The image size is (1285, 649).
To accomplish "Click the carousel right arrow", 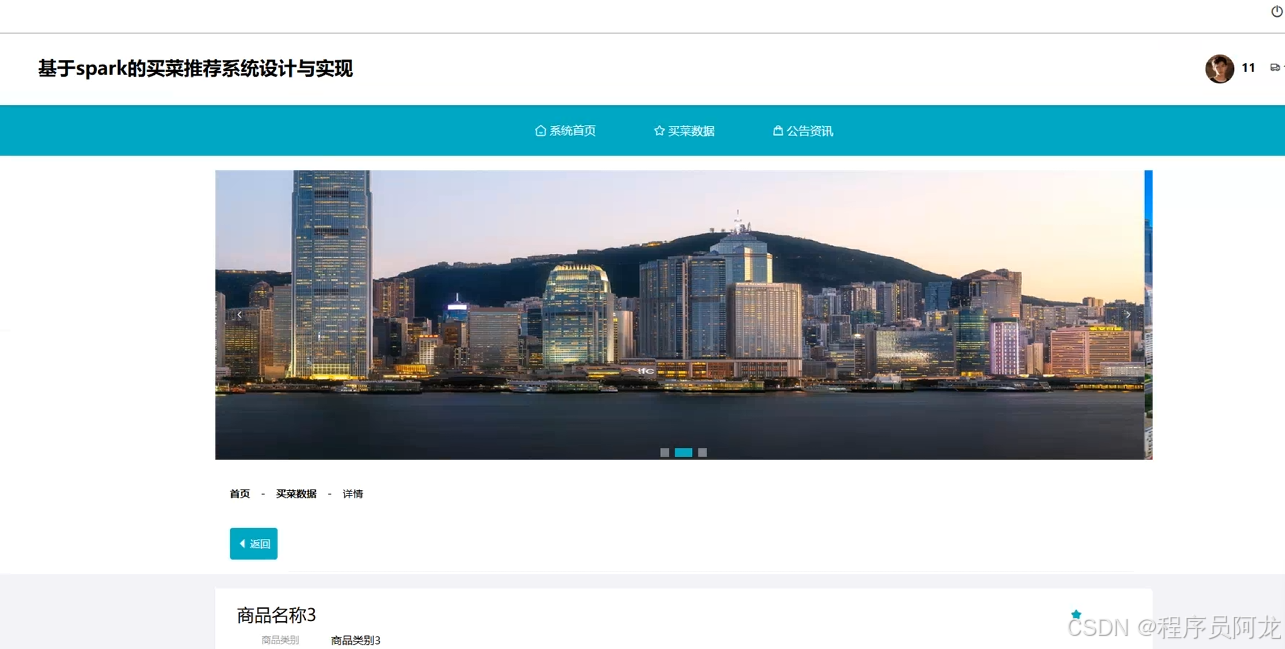I will coord(1128,314).
